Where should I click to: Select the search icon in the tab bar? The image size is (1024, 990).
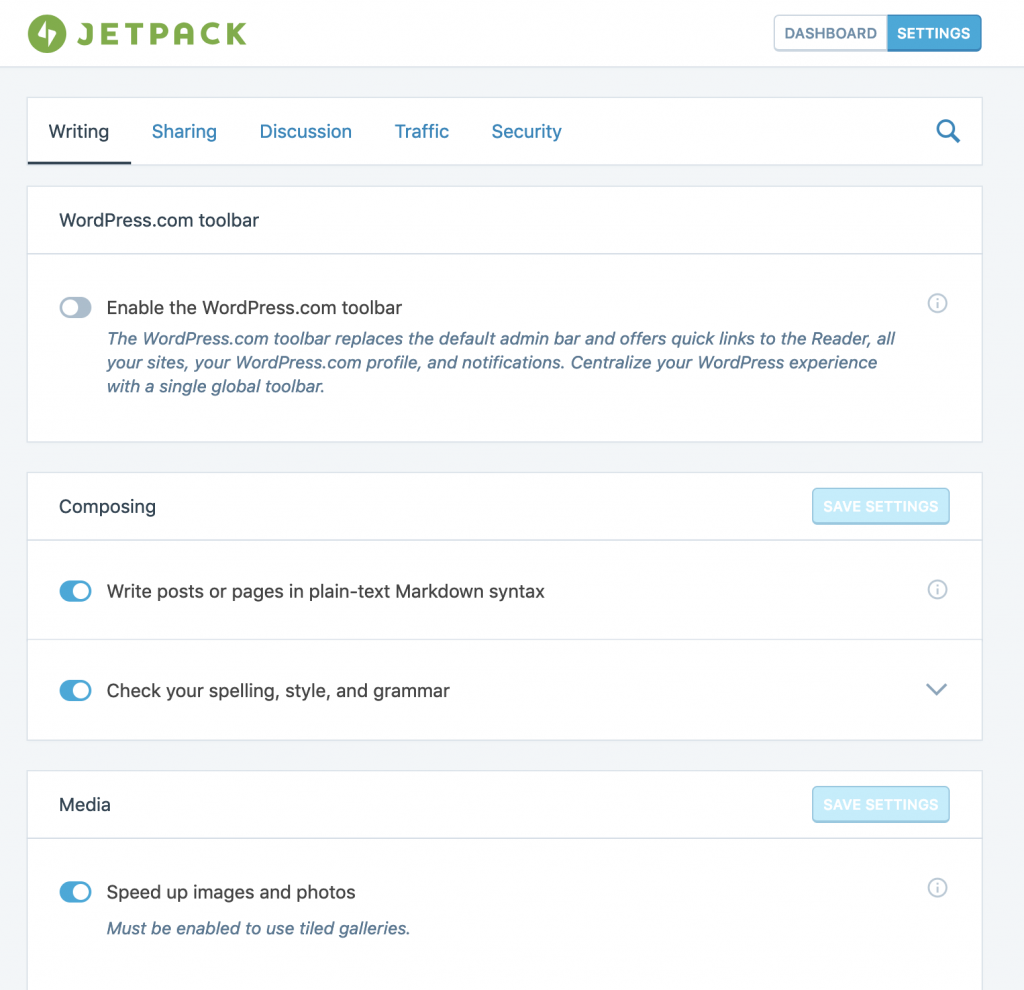[x=947, y=131]
